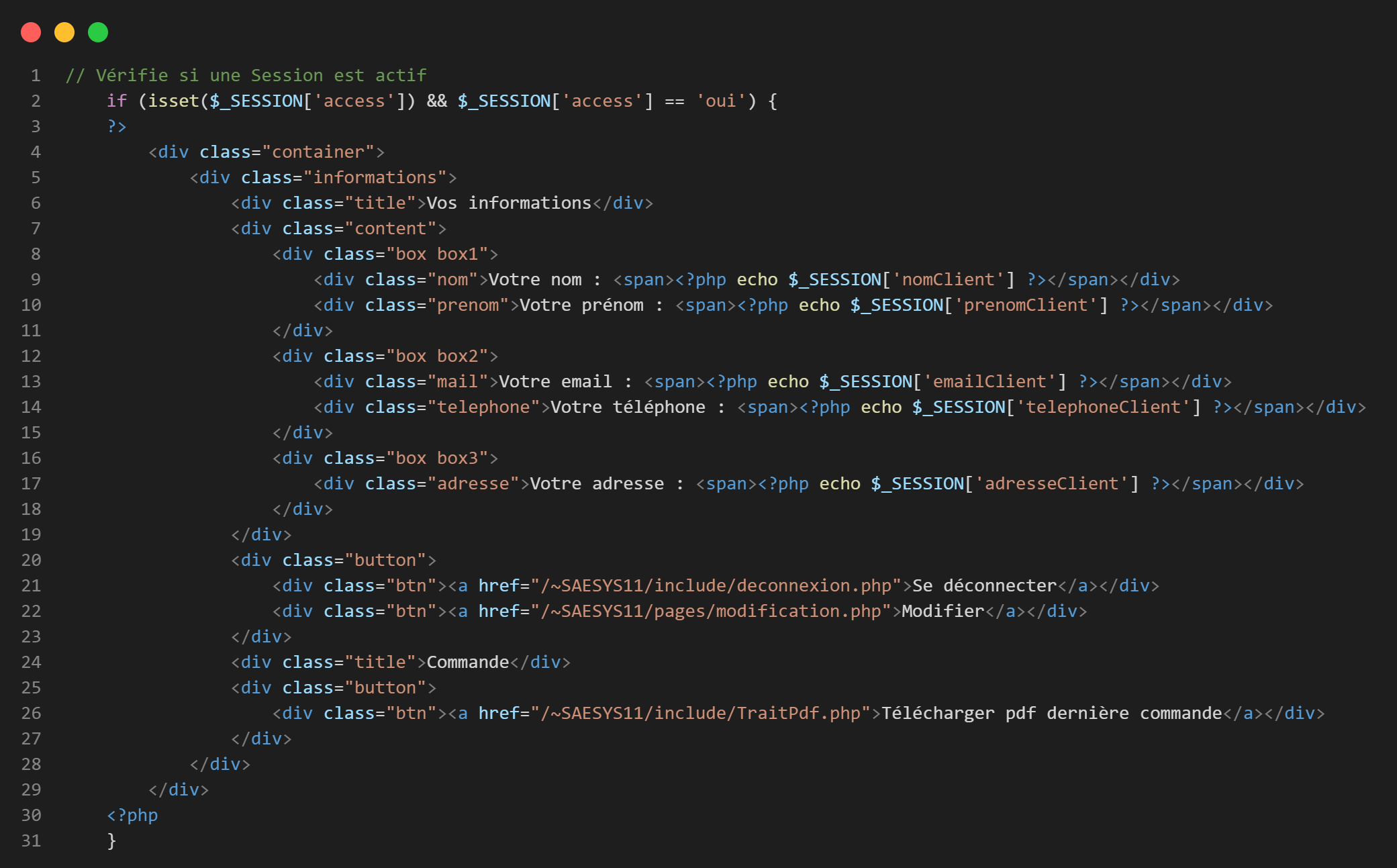Click the text "Votre téléphone :" on line 14
1397x868 pixels.
(638, 407)
